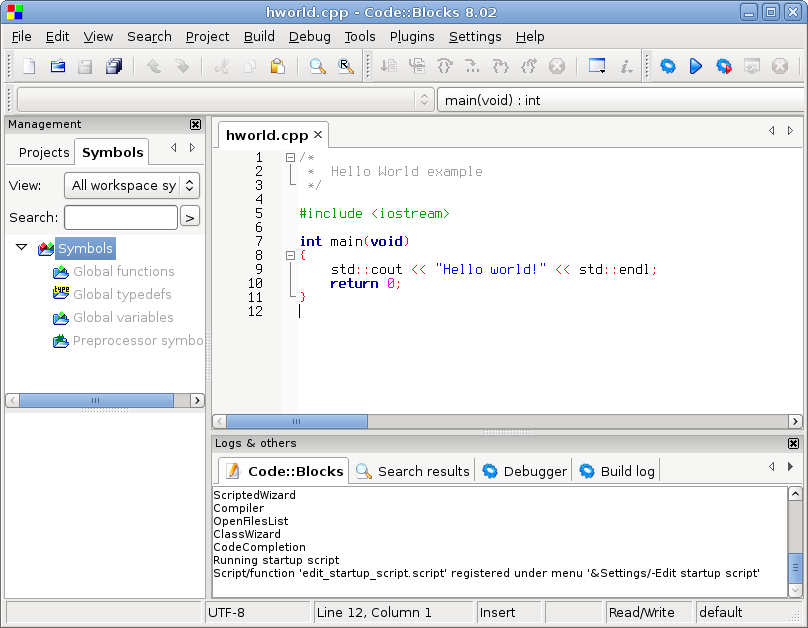The width and height of the screenshot is (808, 628).
Task: Click the search go button ">"
Action: point(190,217)
